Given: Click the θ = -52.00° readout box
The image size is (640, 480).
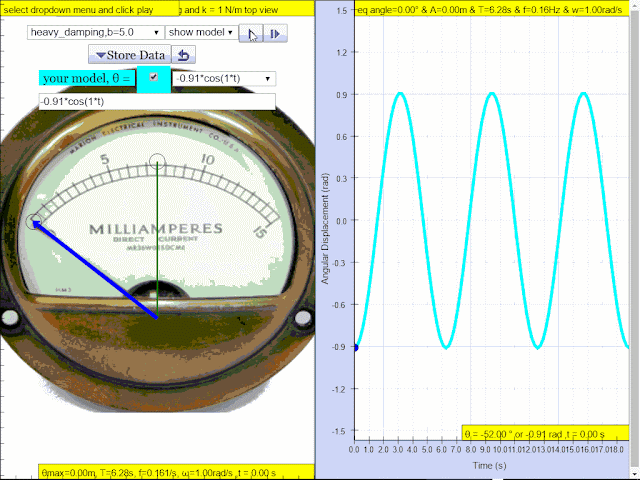Looking at the screenshot, I should point(545,433).
